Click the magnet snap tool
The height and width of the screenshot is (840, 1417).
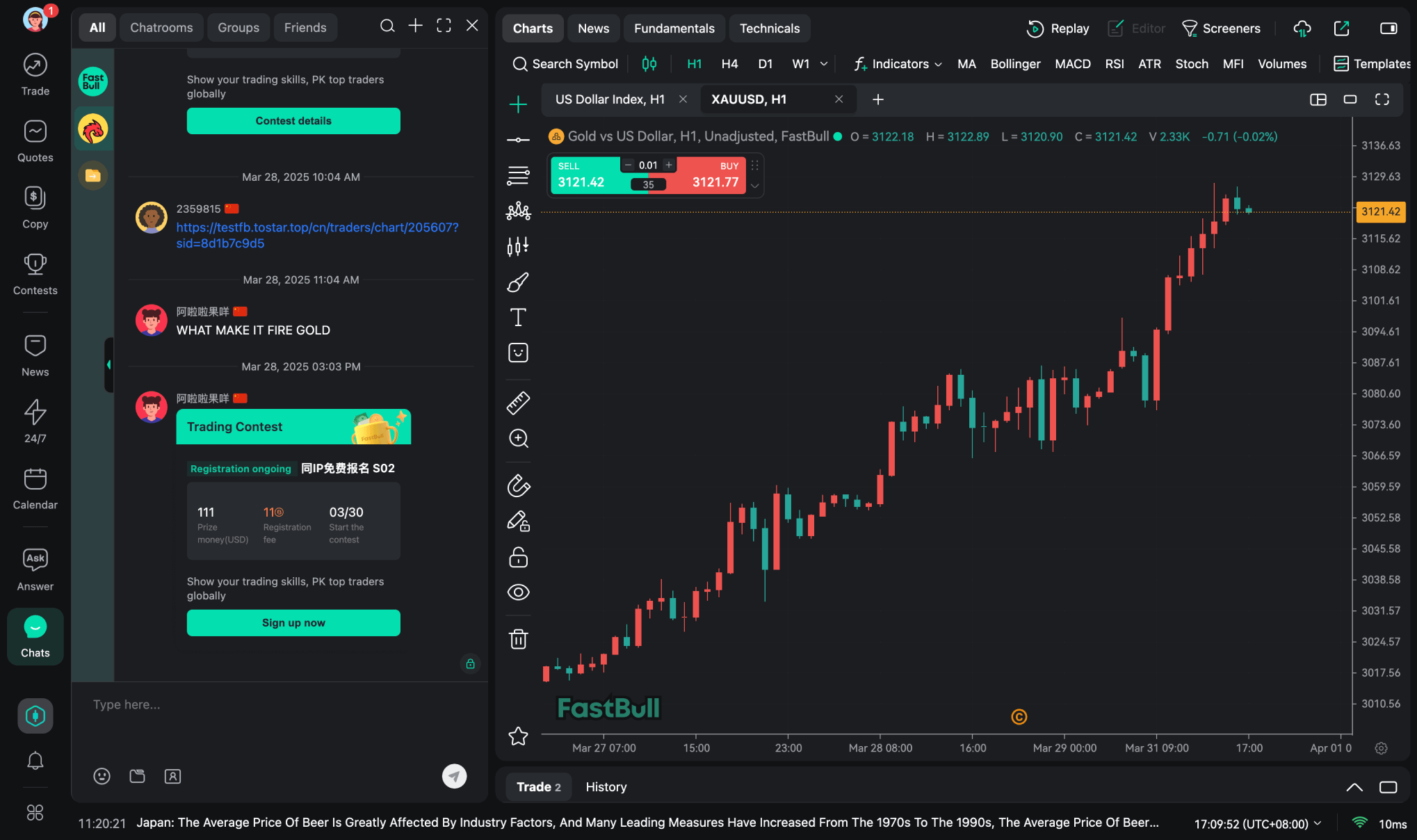point(518,485)
